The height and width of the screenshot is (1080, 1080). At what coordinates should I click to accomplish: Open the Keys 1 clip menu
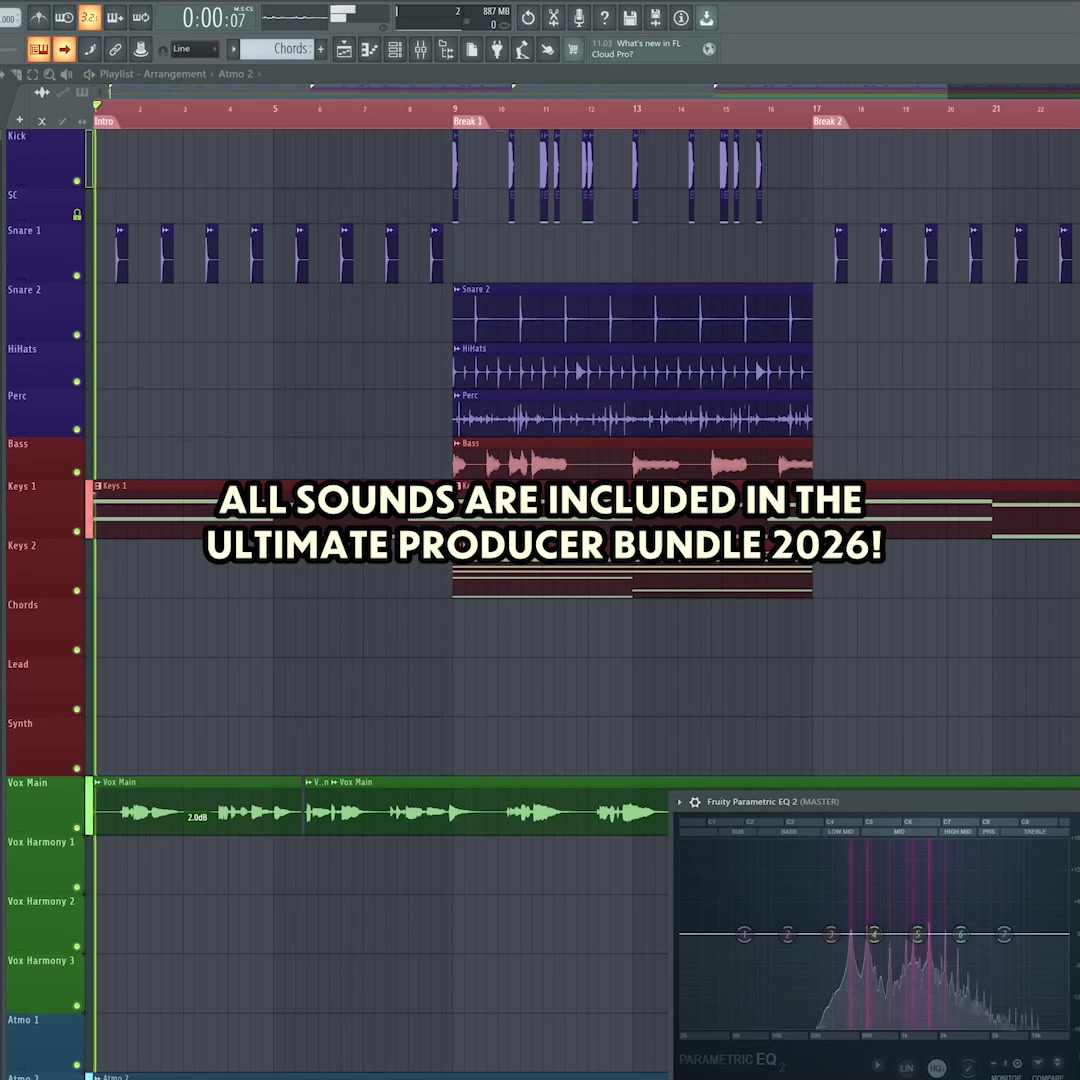tap(98, 486)
